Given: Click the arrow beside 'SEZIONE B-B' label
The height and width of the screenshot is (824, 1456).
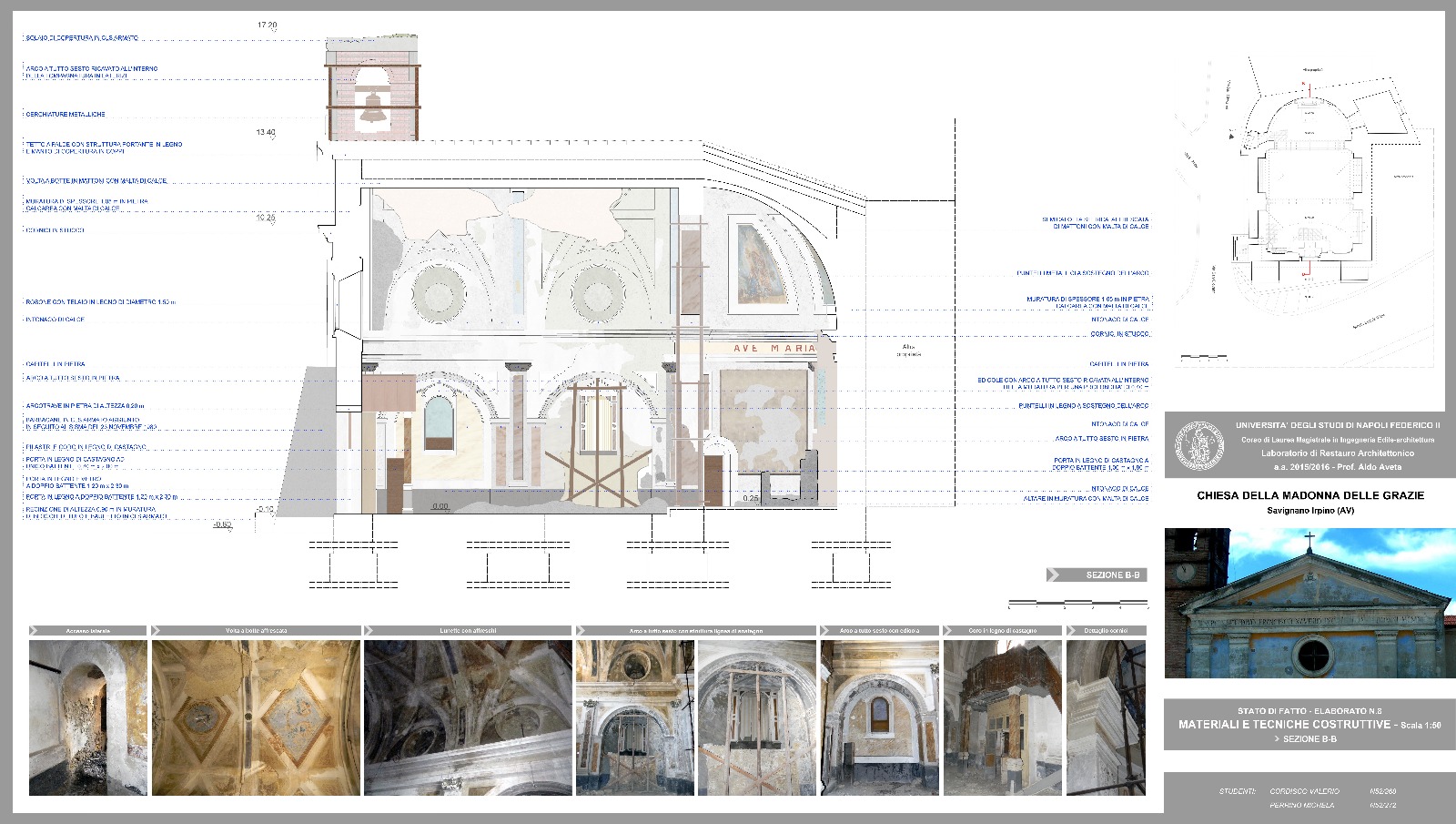Looking at the screenshot, I should (x=1053, y=575).
